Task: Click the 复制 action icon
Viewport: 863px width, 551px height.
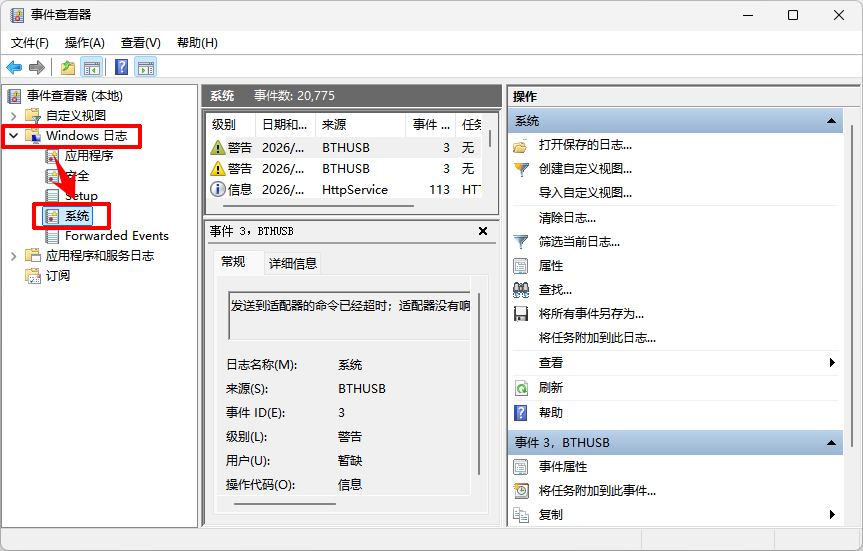Action: click(x=521, y=515)
